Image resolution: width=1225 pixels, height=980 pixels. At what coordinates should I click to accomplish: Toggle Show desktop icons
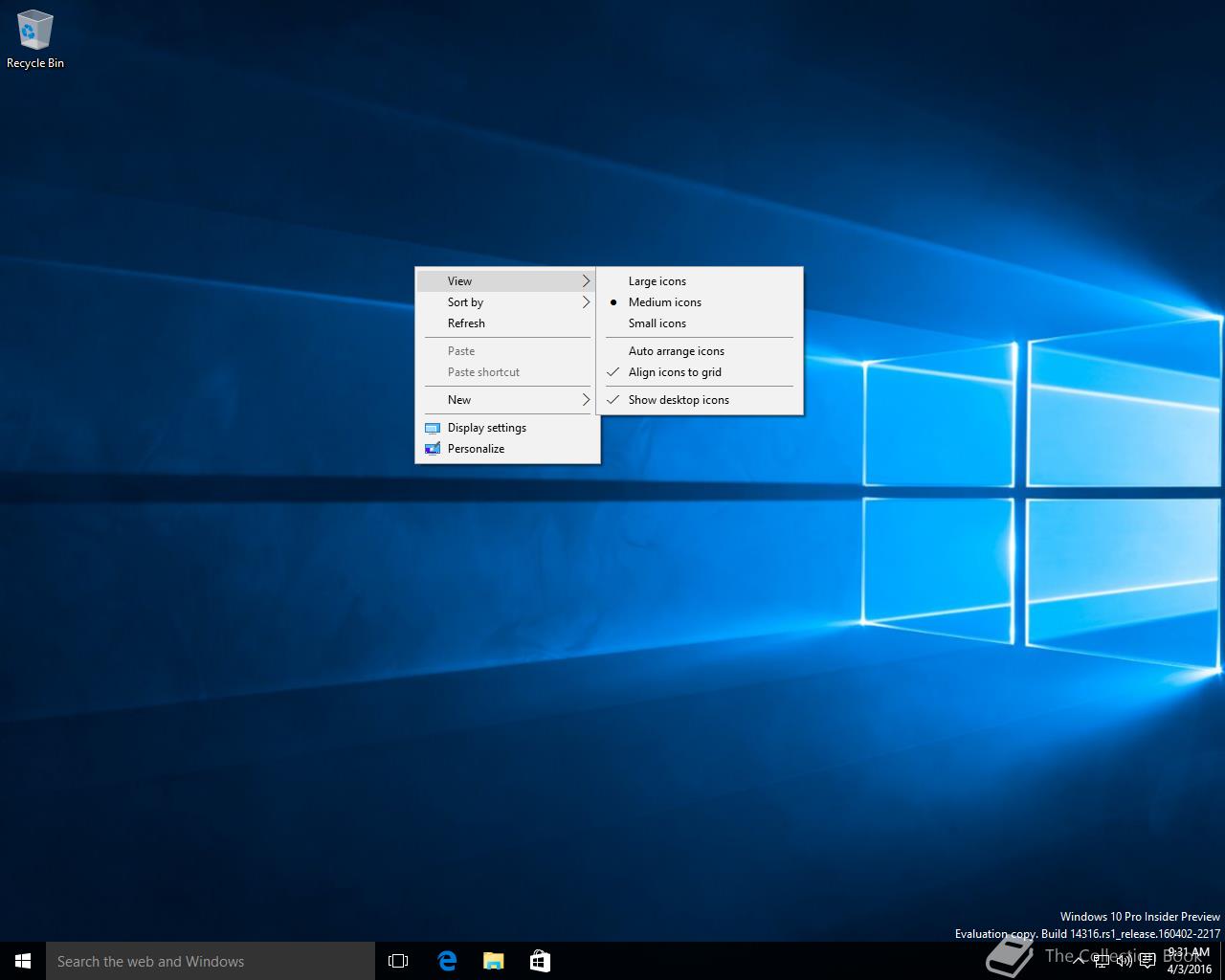[700, 400]
